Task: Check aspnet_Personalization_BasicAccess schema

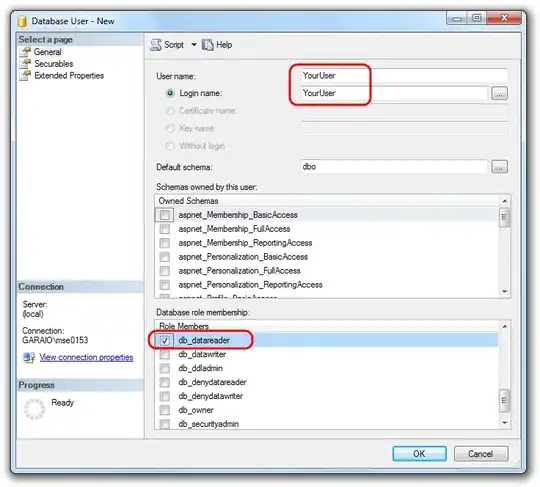Action: 165,257
